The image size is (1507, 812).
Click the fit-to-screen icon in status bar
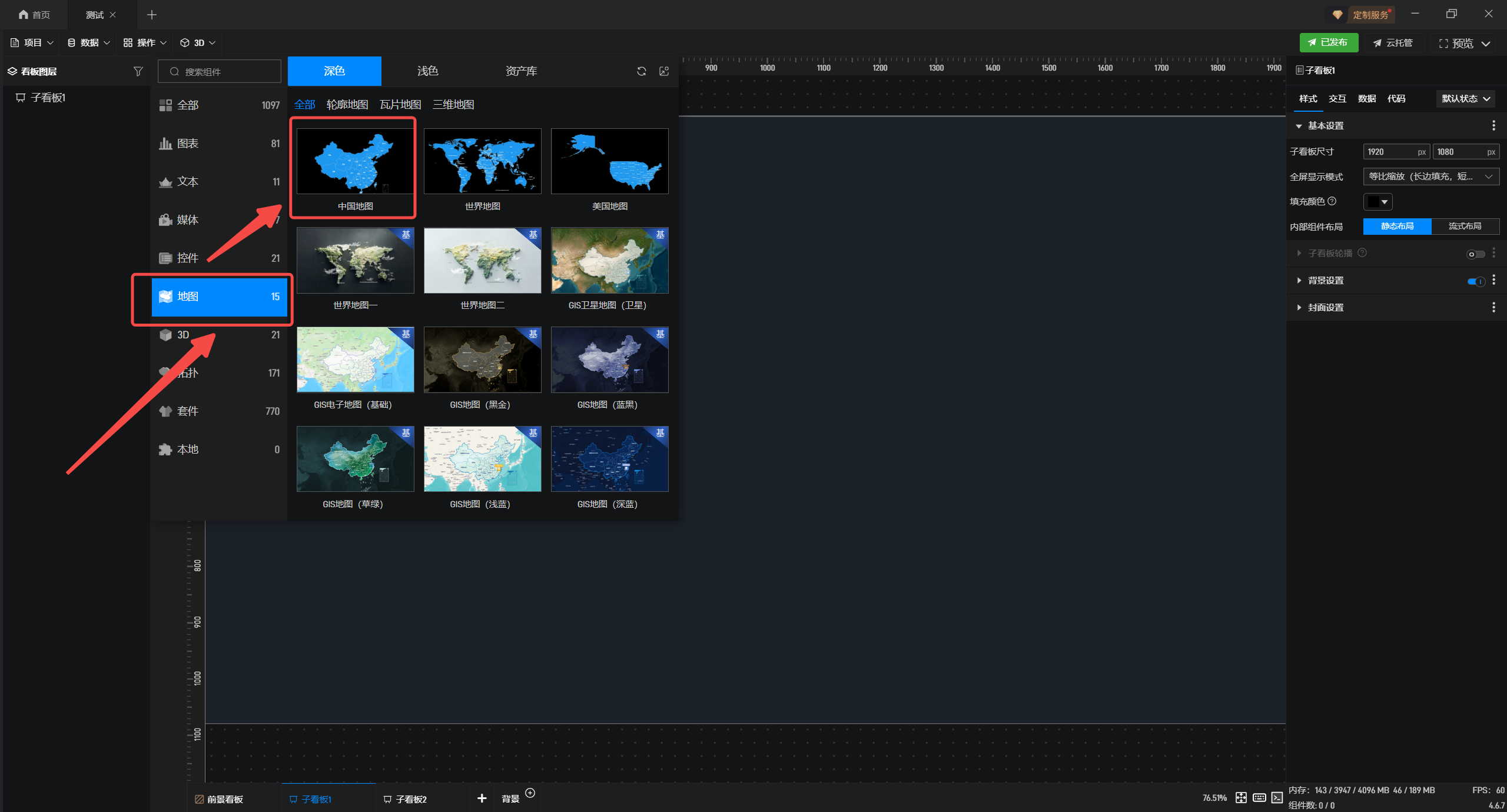[x=1241, y=798]
